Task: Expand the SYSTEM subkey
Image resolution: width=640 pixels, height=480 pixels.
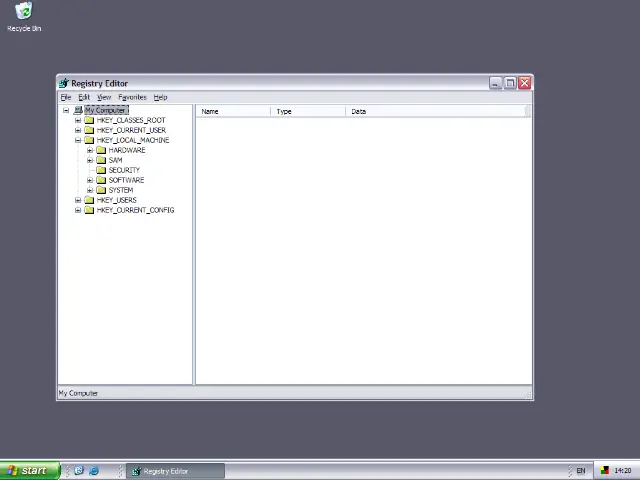Action: pyautogui.click(x=90, y=190)
